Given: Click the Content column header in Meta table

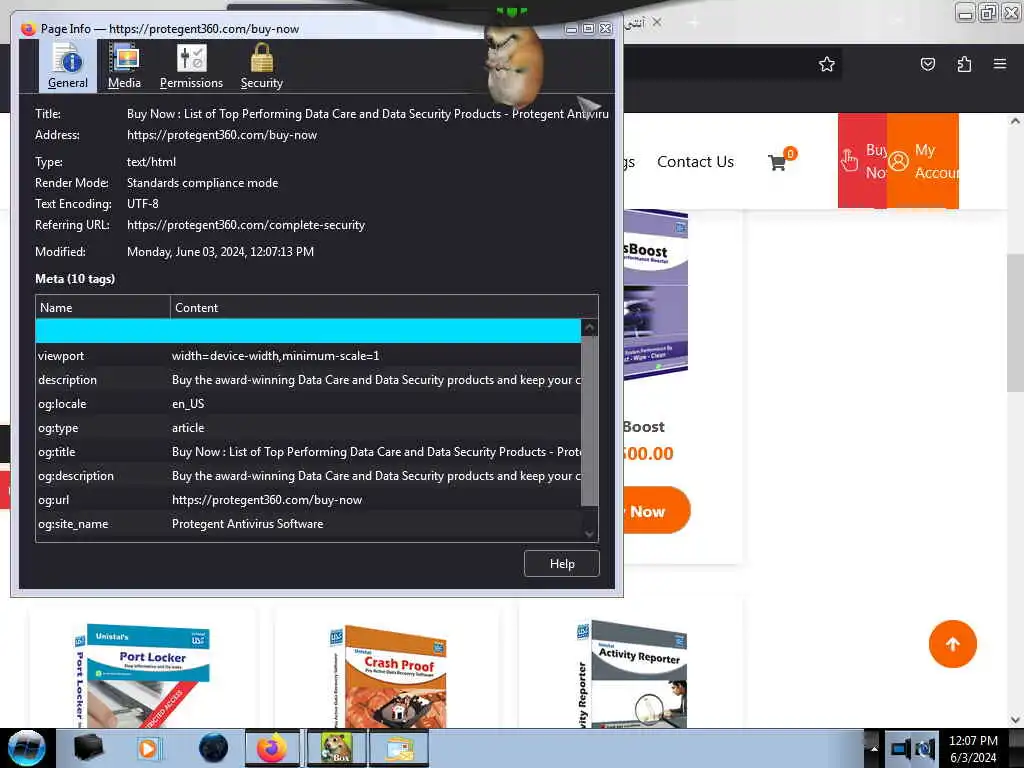Looking at the screenshot, I should [x=384, y=308].
